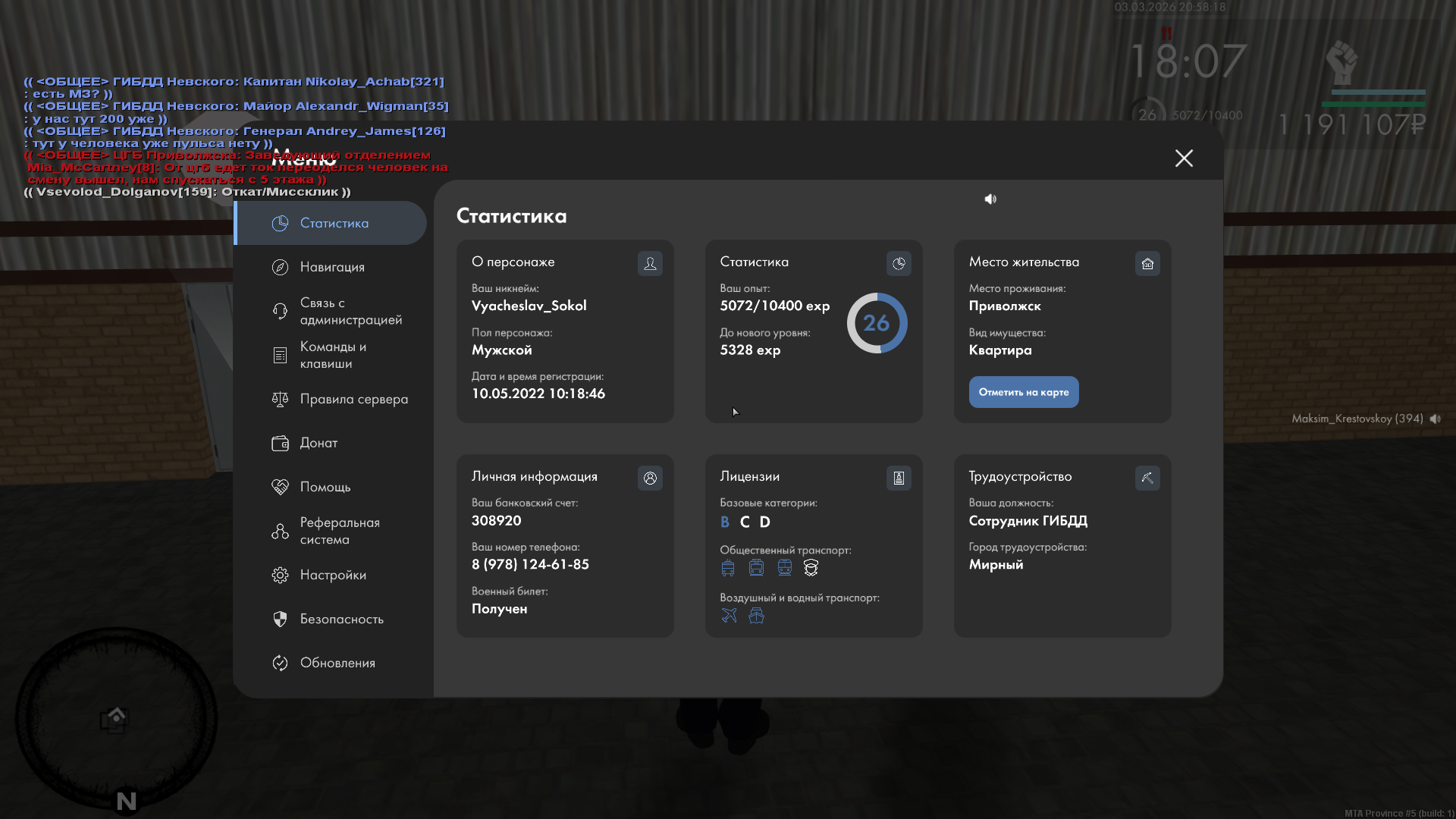Screen dimensions: 1456x819
Task: Click the document icon in the Лицензии card
Action: point(899,478)
